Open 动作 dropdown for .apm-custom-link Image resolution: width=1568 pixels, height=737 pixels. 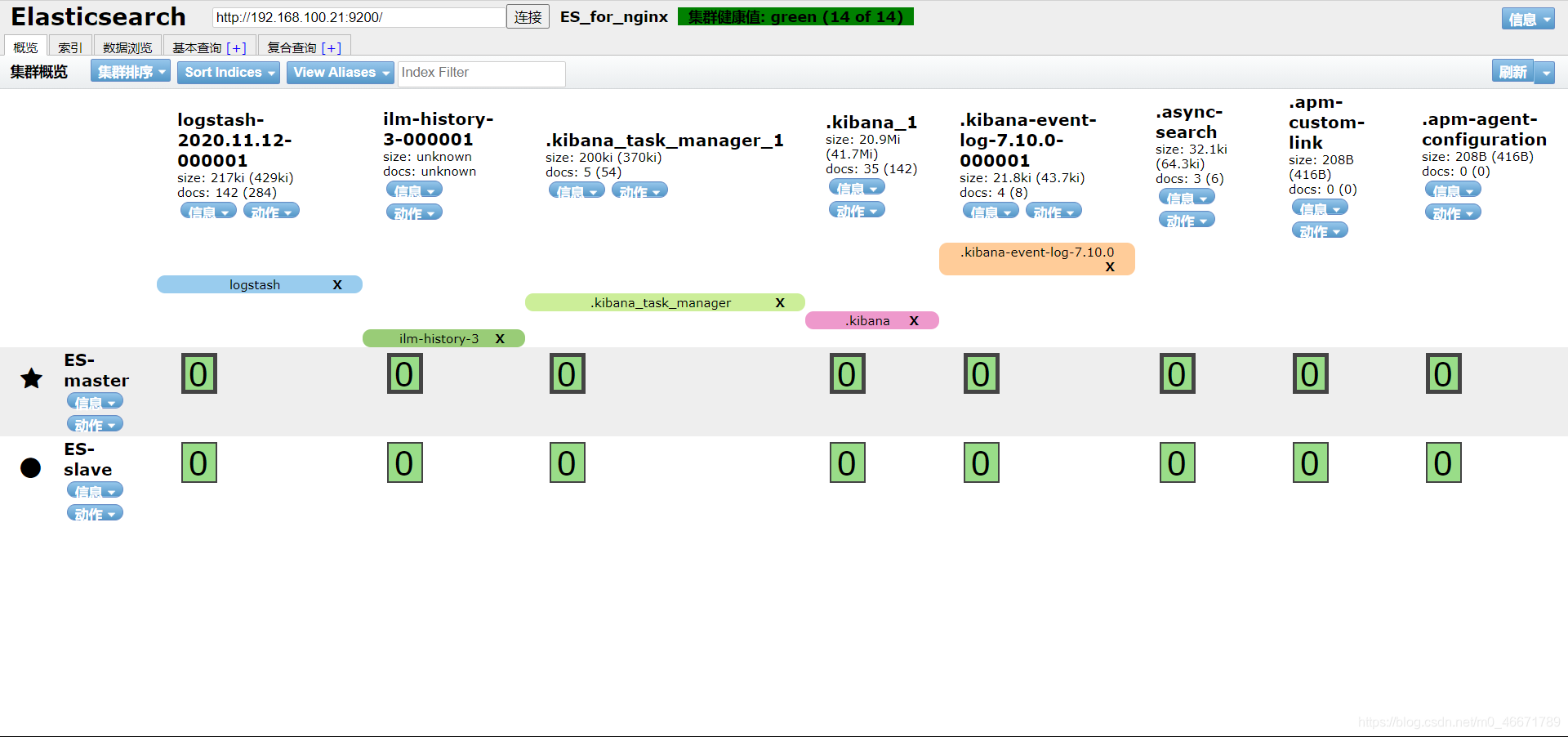1320,231
